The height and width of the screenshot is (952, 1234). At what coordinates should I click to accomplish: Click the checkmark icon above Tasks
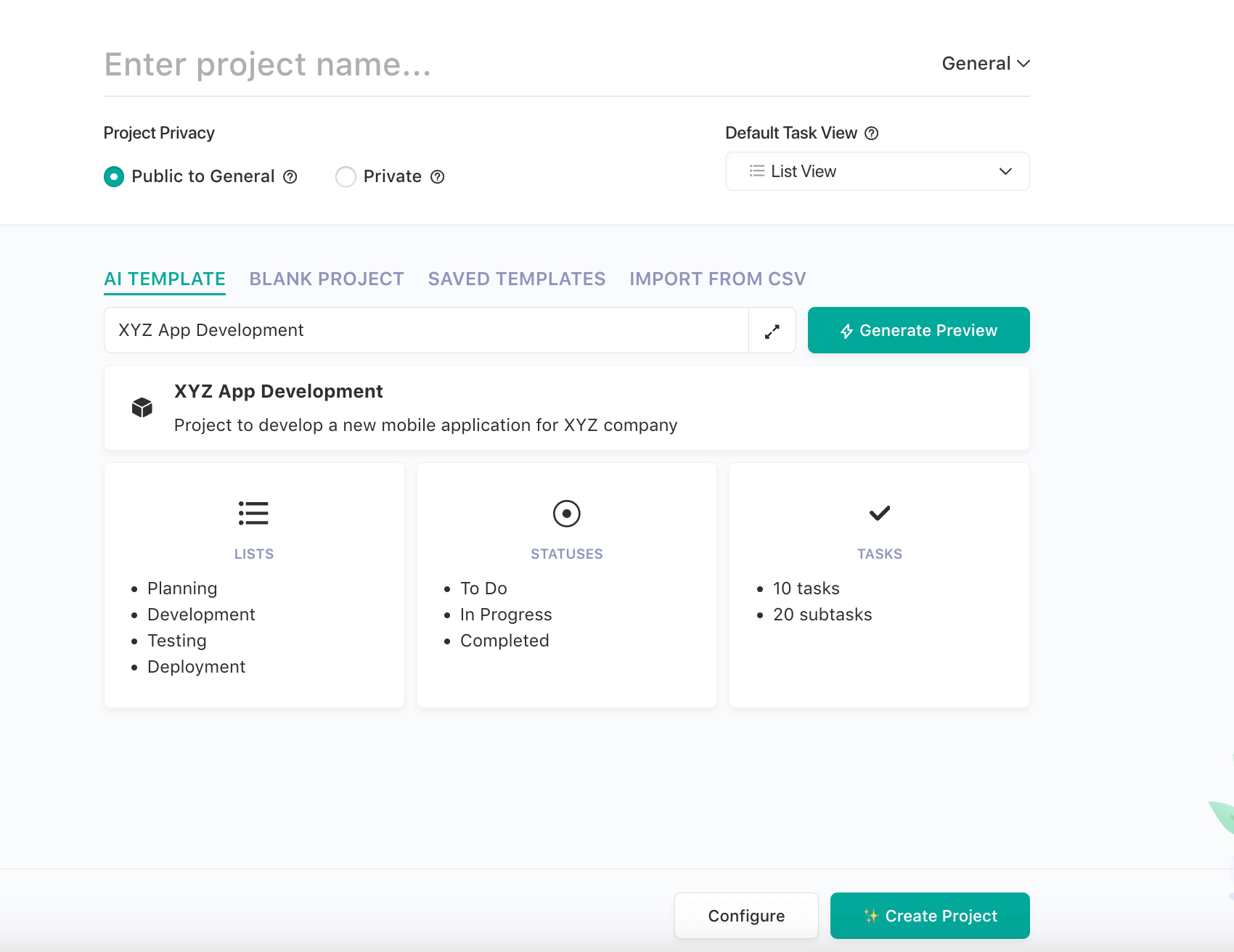tap(879, 513)
